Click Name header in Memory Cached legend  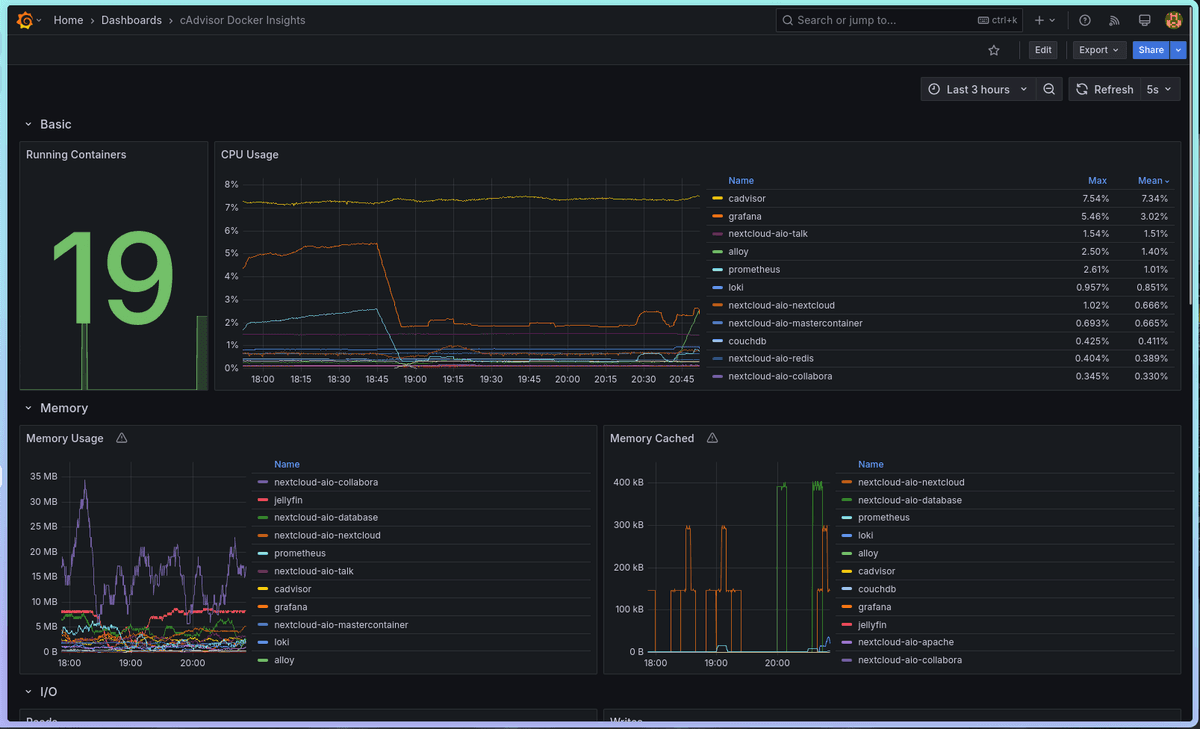pos(871,464)
